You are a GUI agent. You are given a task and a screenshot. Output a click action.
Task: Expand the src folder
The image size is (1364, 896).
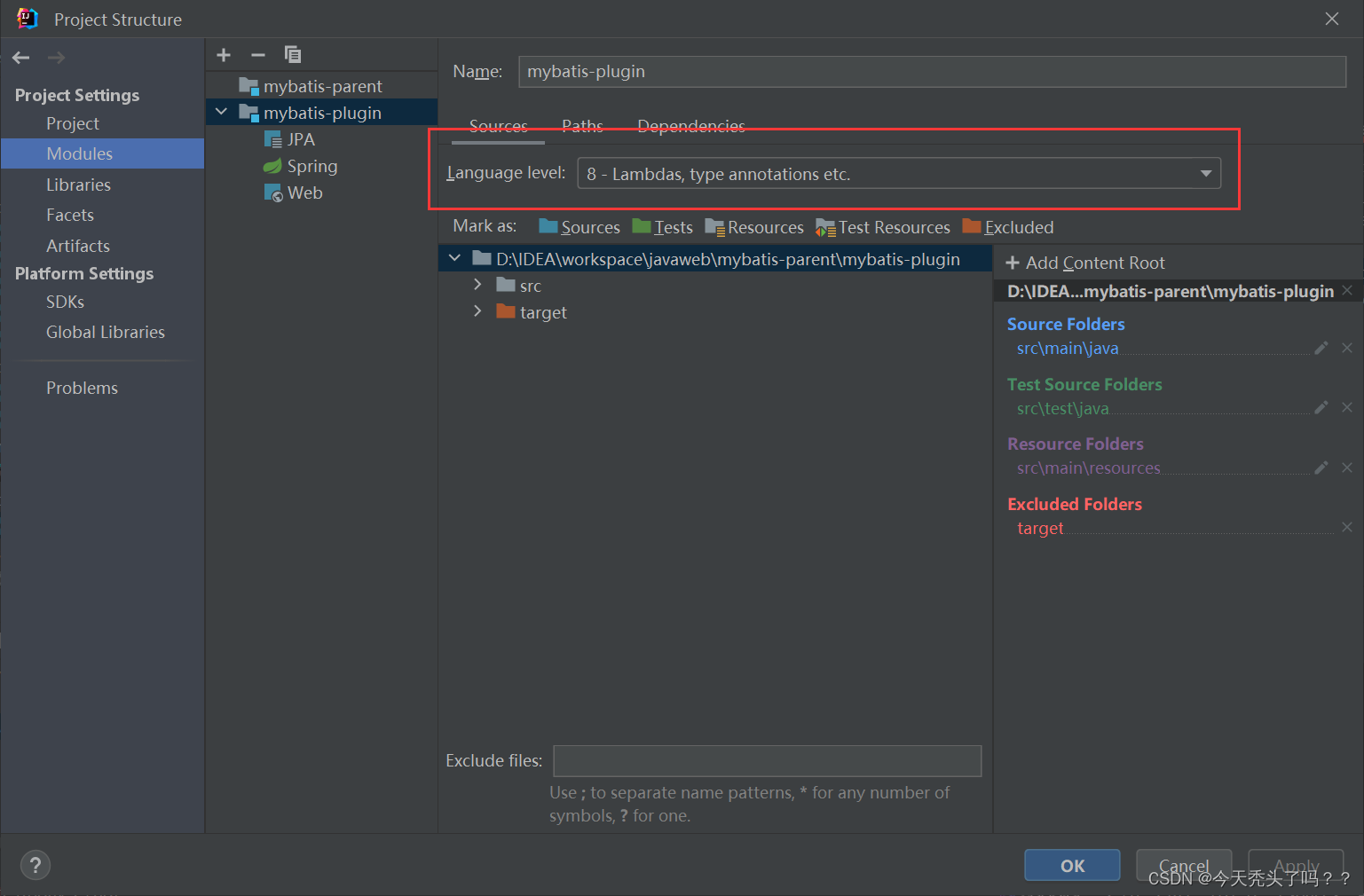pyautogui.click(x=477, y=285)
